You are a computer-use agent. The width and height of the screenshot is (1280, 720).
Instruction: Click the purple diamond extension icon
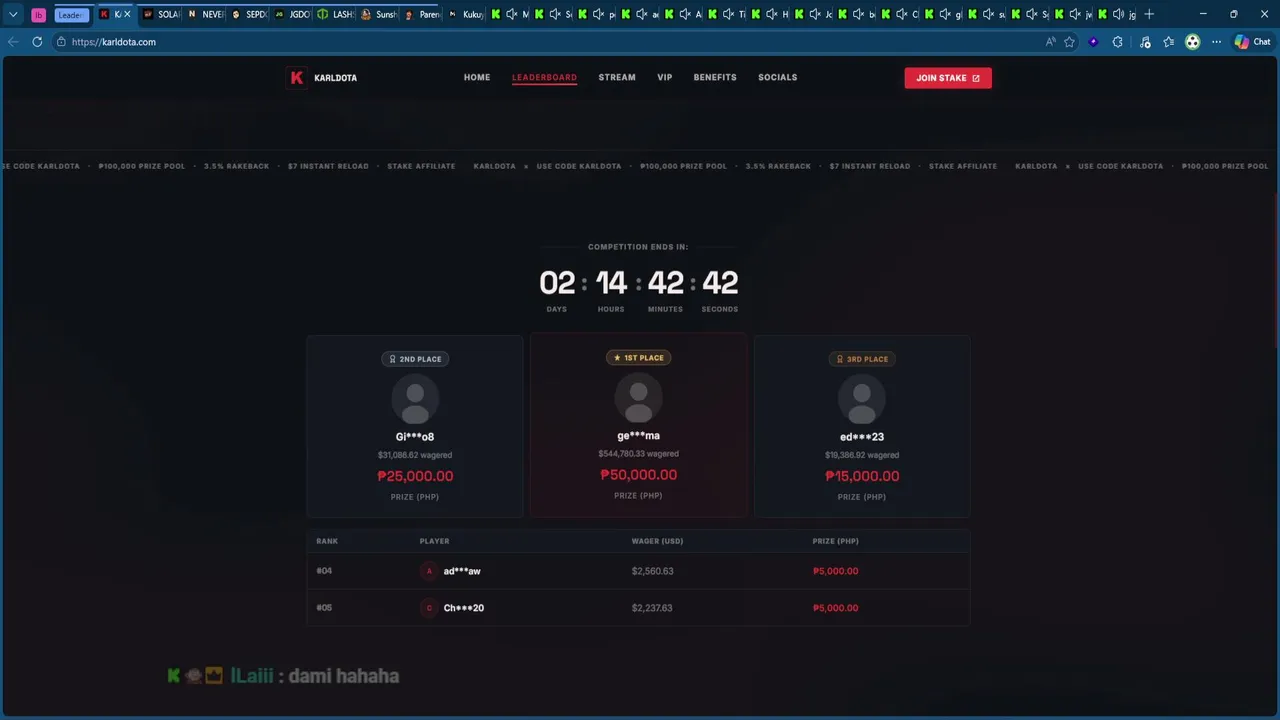(1093, 42)
